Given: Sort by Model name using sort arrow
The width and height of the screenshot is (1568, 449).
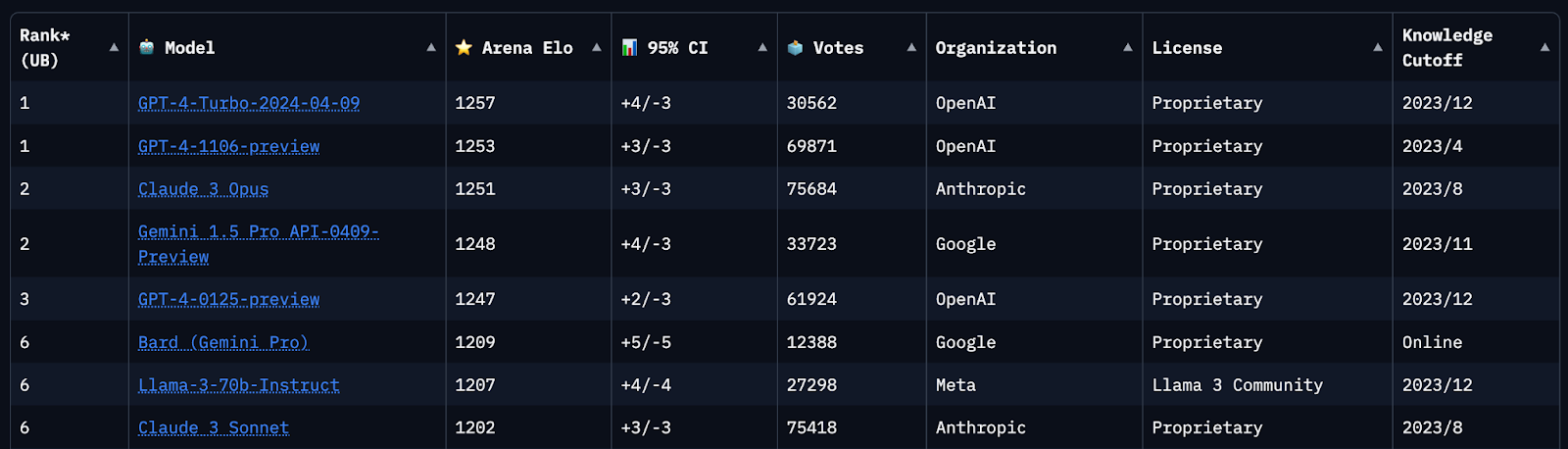Looking at the screenshot, I should pos(431,47).
